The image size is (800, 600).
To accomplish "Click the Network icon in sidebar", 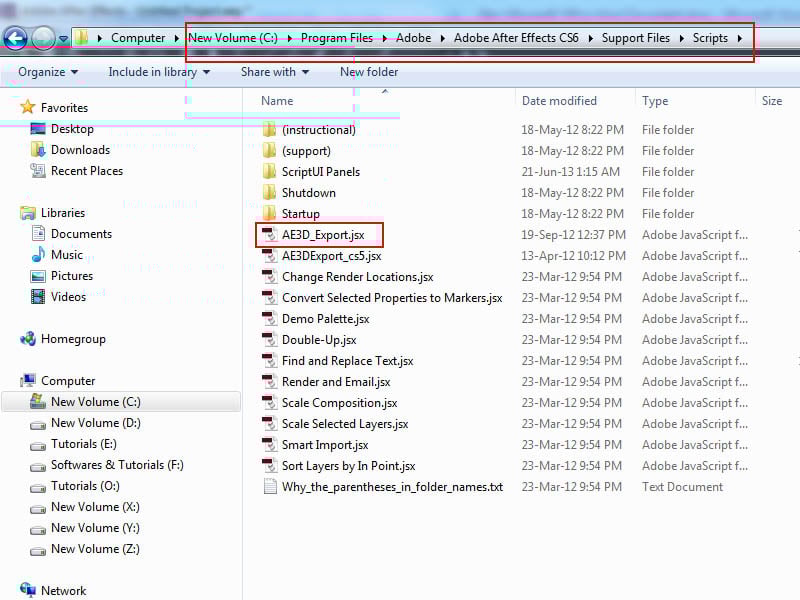I will pyautogui.click(x=28, y=590).
